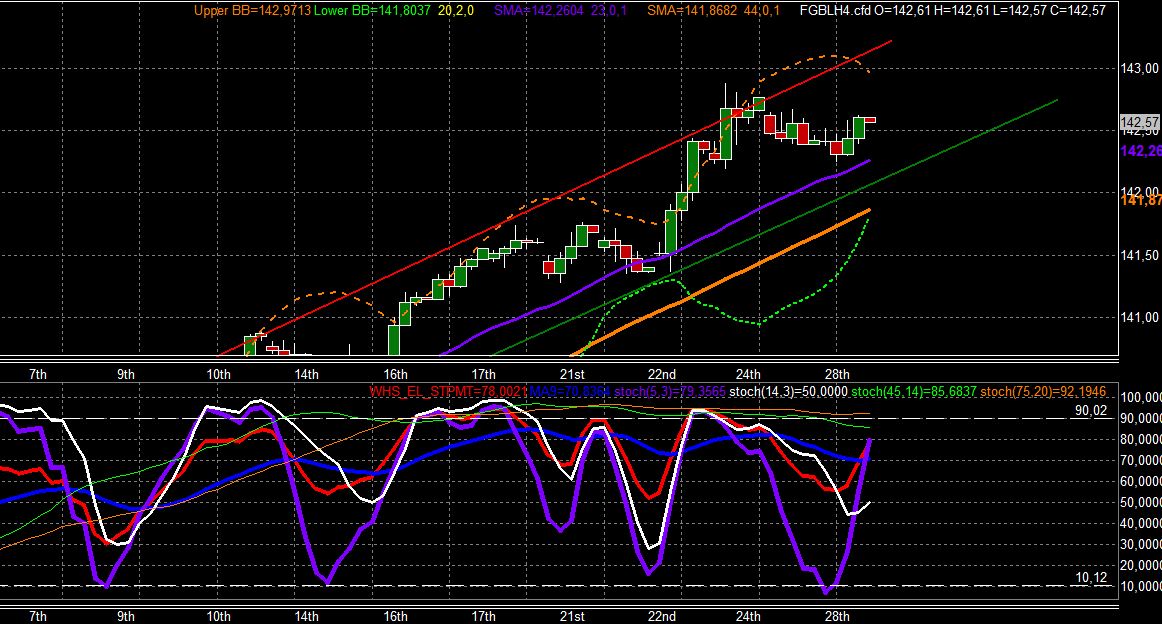Click 22nd on price chart date axis
The height and width of the screenshot is (624, 1162).
661,374
